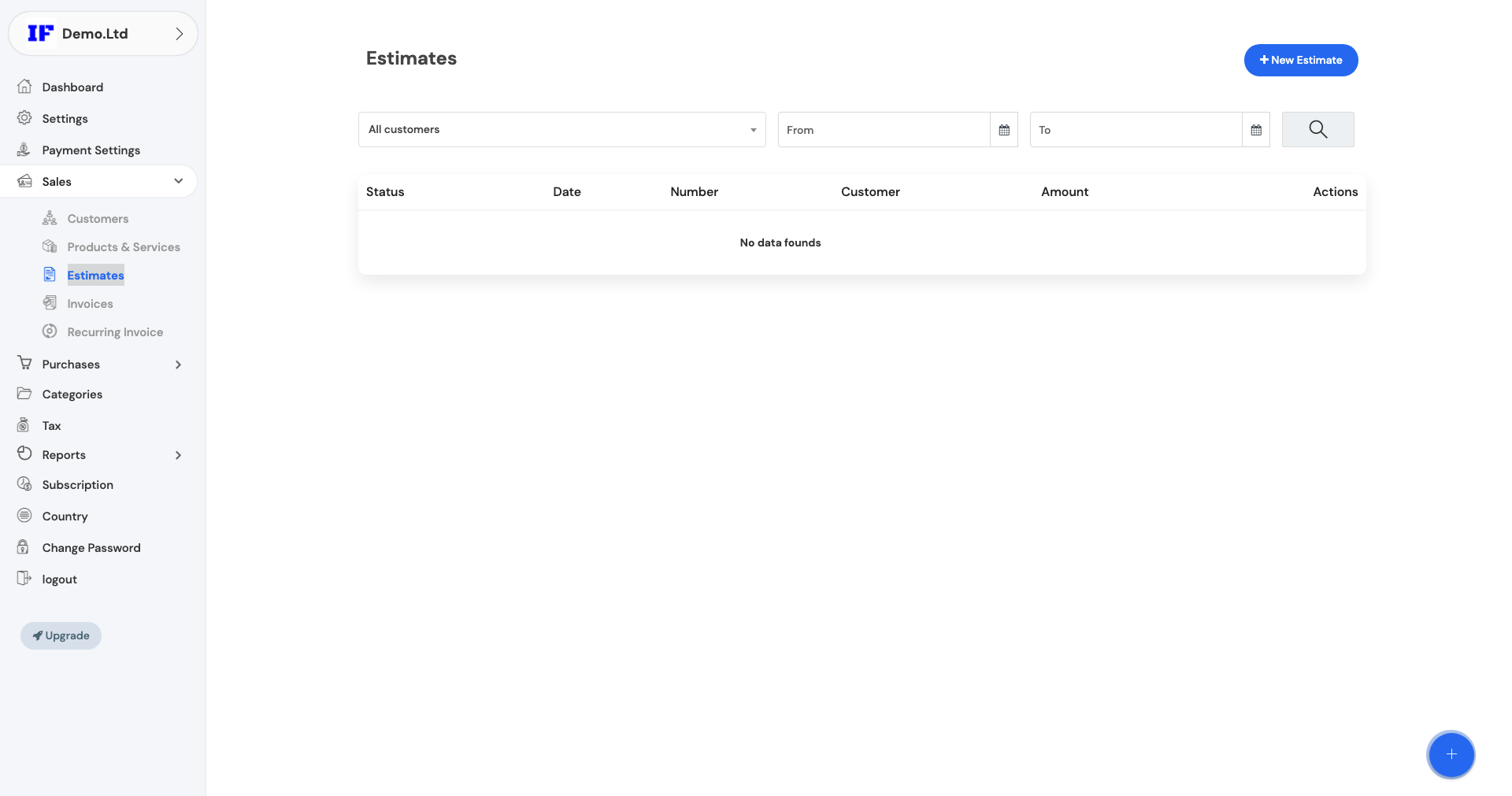The width and height of the screenshot is (1512, 796).
Task: Click the Recurring Invoice circular icon
Action: pyautogui.click(x=50, y=331)
